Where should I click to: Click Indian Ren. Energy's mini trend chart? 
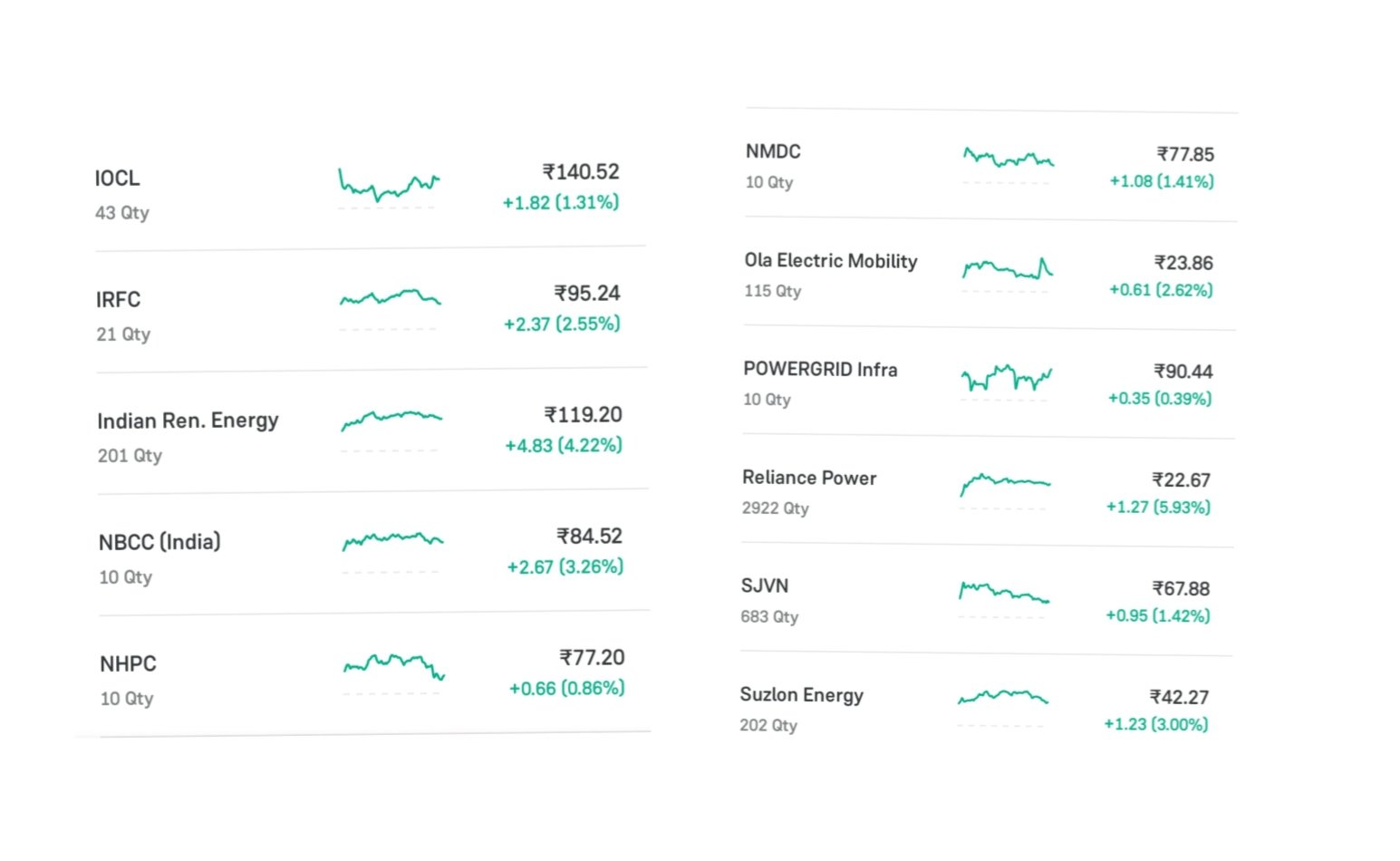tap(391, 419)
